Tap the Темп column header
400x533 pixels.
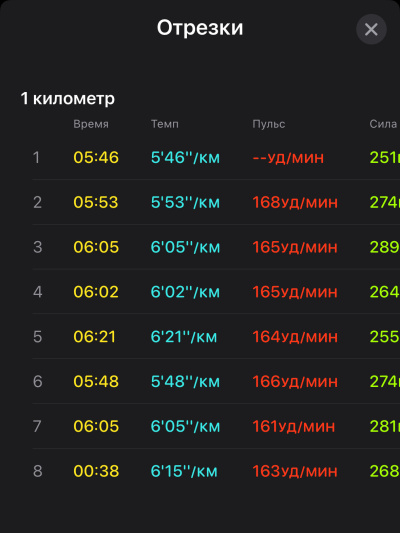164,124
